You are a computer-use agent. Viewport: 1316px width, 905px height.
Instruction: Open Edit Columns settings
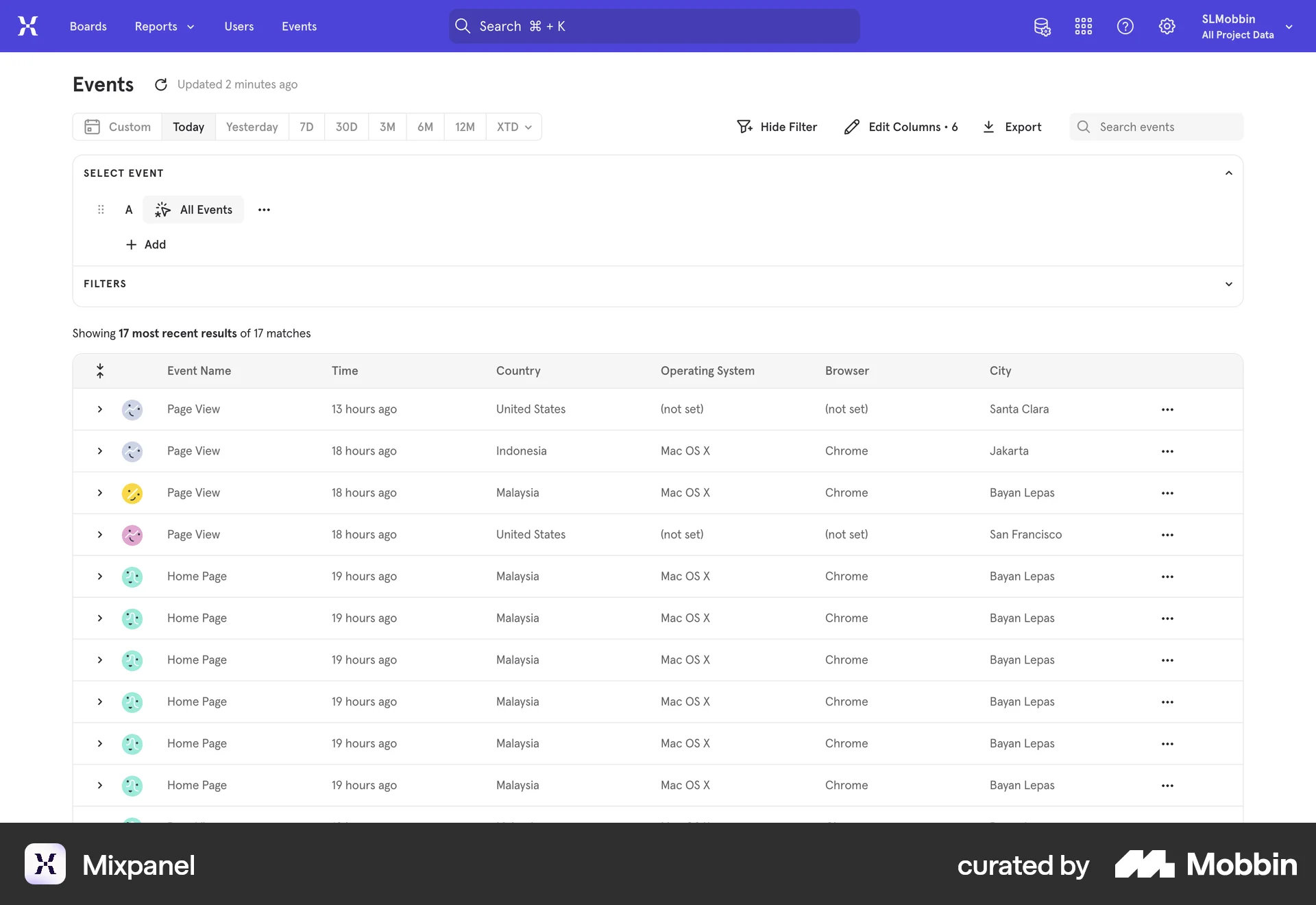coord(901,127)
